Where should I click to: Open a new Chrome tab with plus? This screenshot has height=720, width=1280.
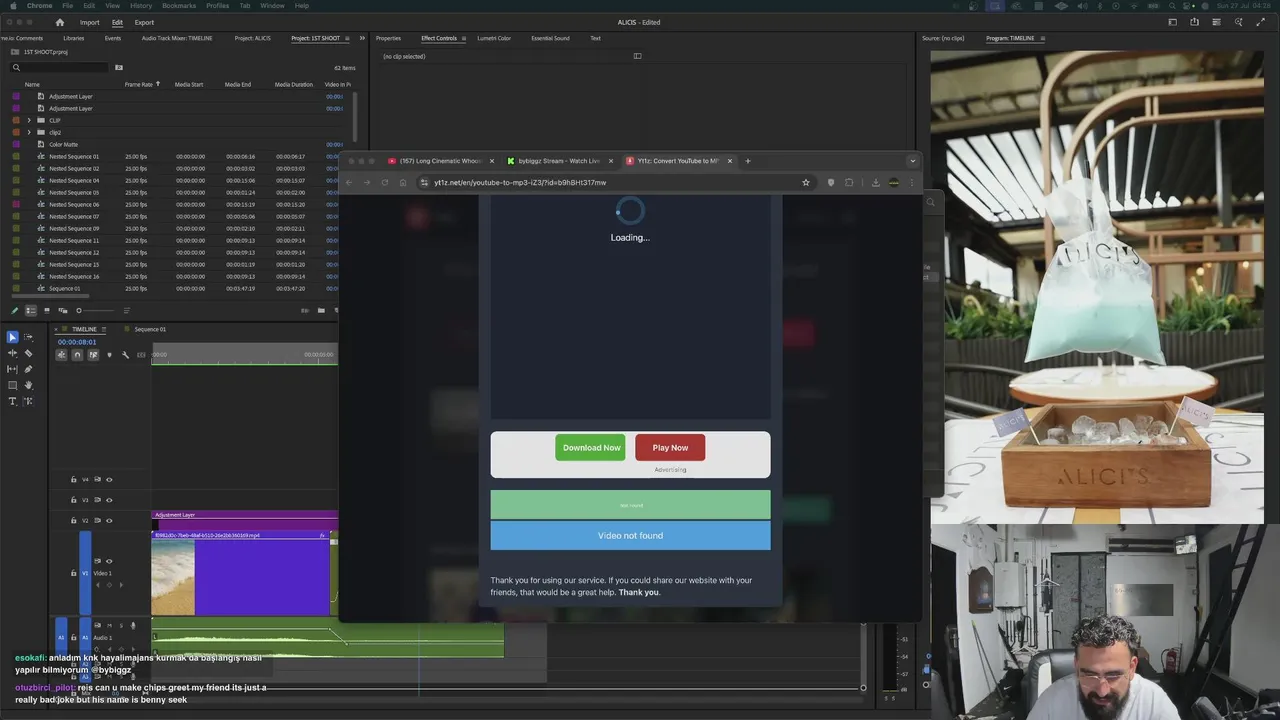coord(747,161)
